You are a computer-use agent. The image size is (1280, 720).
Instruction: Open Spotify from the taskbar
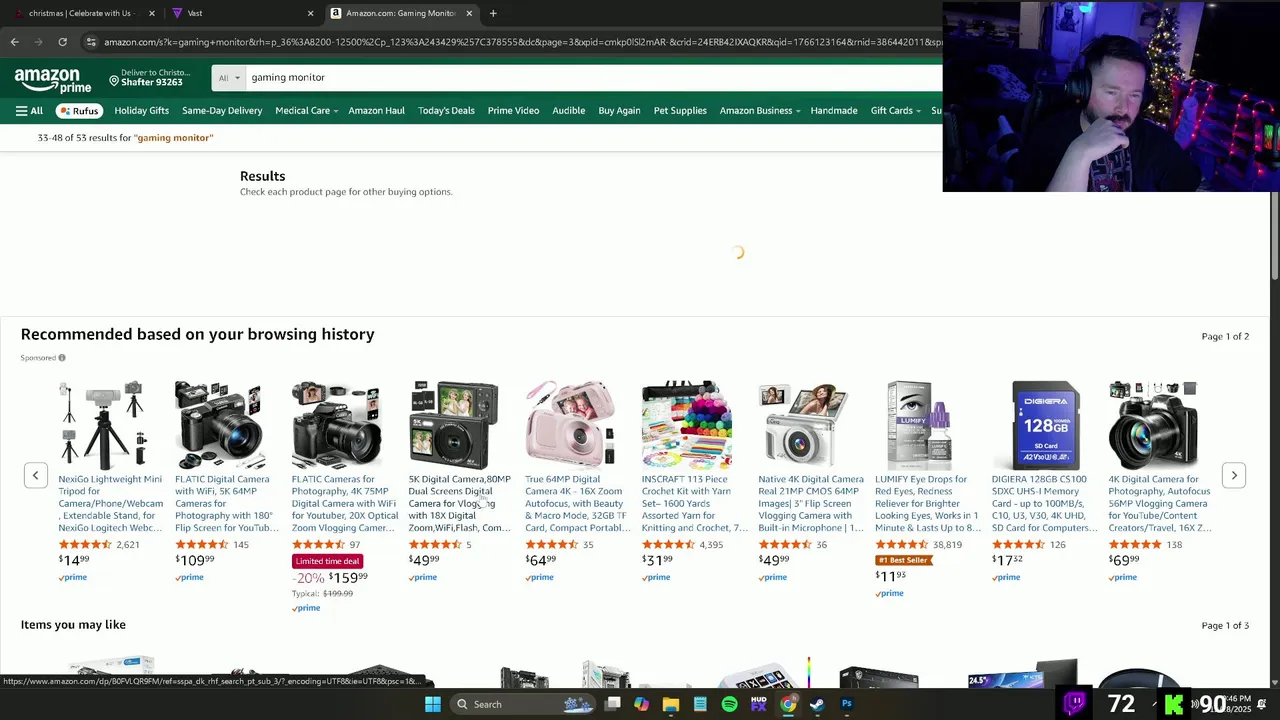click(x=729, y=704)
